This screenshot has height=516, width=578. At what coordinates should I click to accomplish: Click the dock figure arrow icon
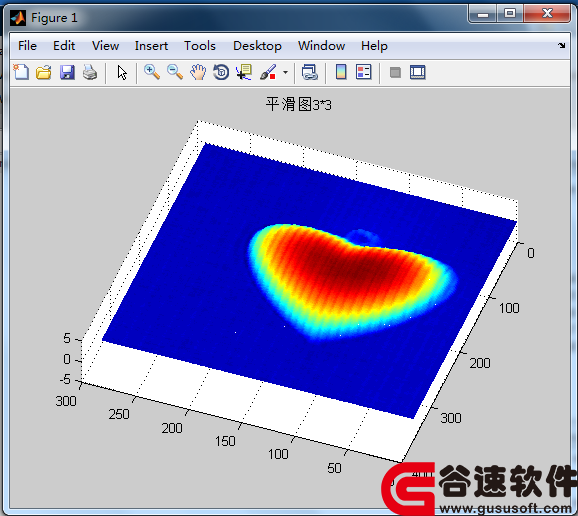tap(561, 45)
